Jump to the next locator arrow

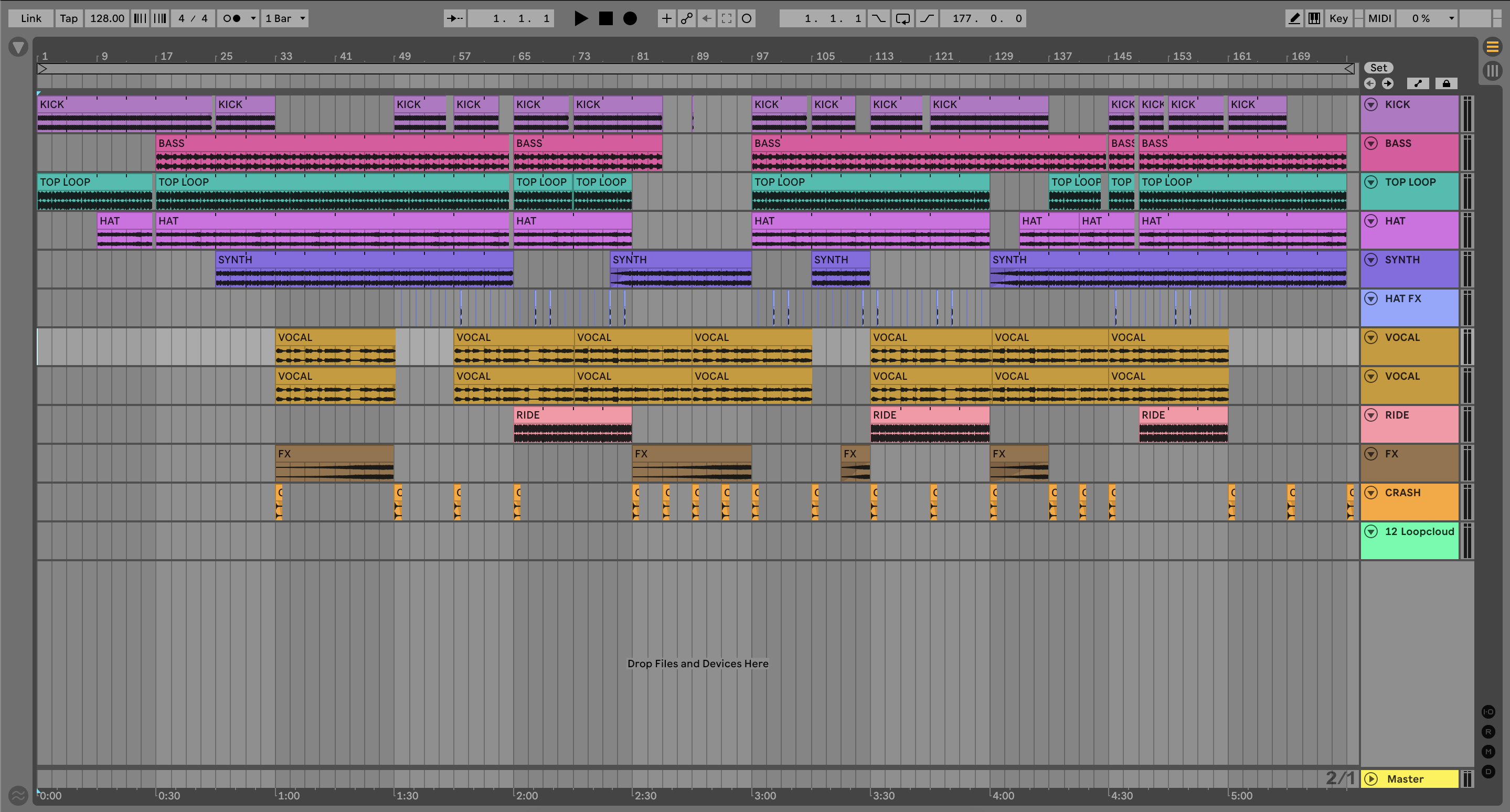[1387, 84]
